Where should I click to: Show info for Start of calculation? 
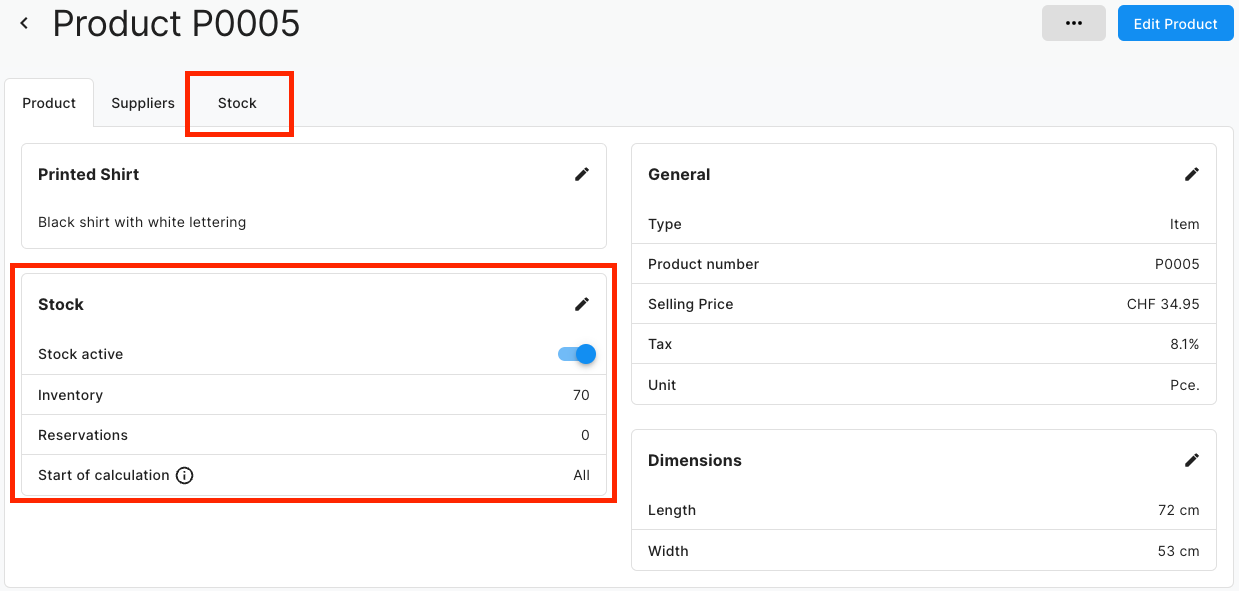coord(184,475)
